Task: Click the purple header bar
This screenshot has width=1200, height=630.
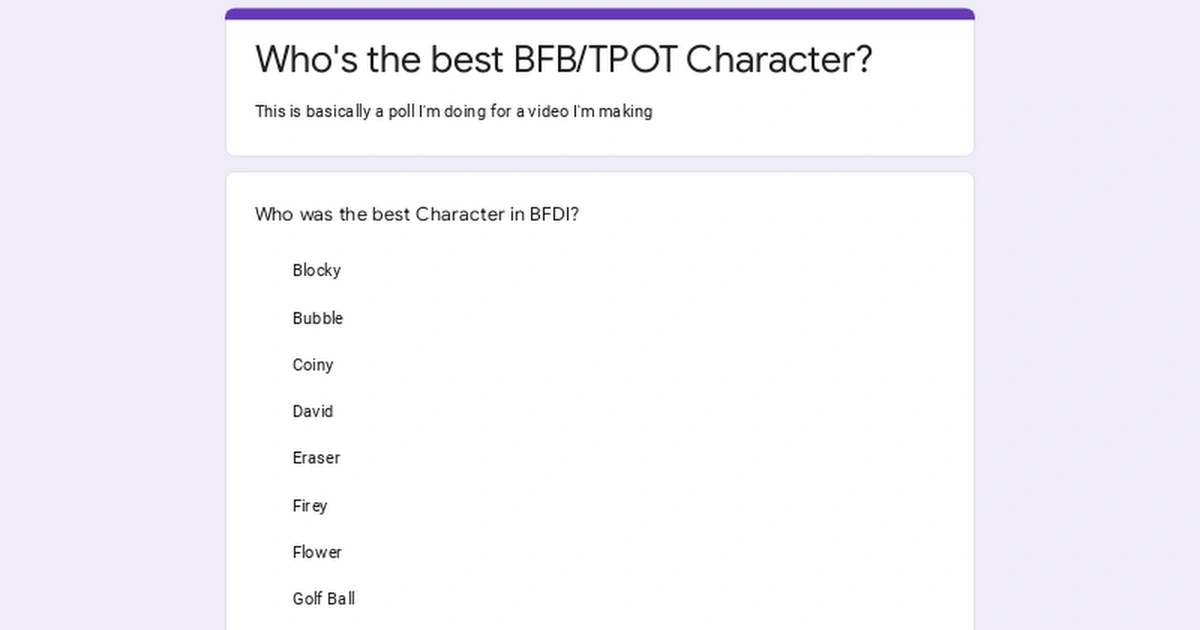Action: [599, 11]
